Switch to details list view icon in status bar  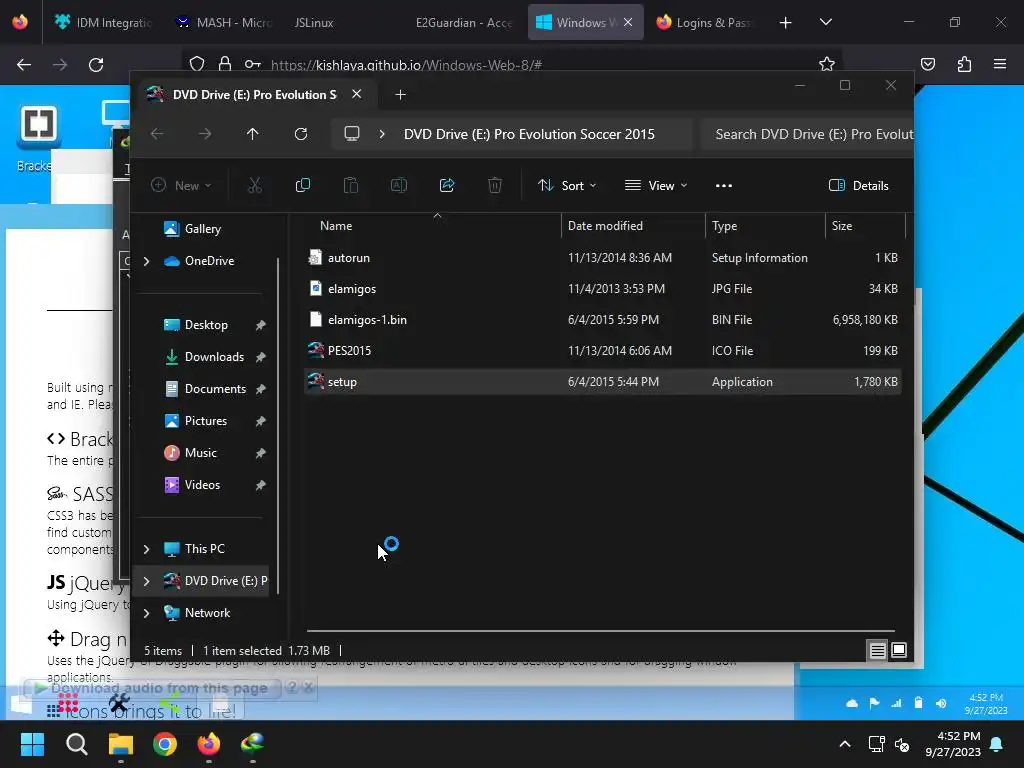[877, 650]
